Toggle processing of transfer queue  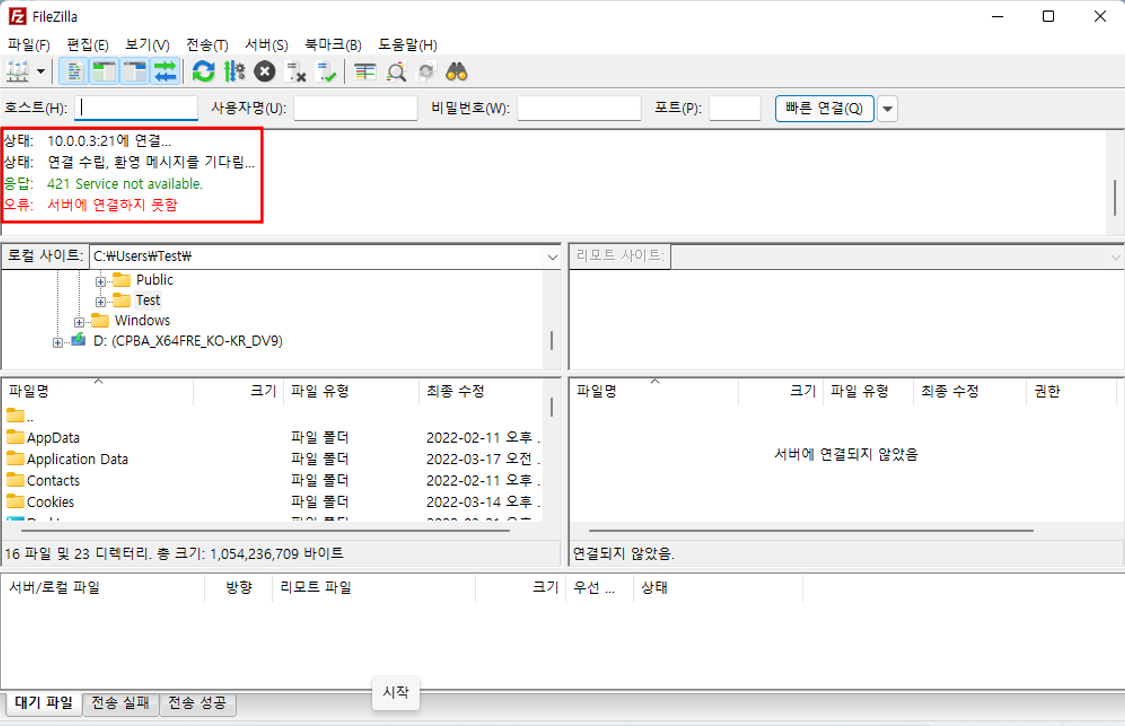click(x=235, y=72)
